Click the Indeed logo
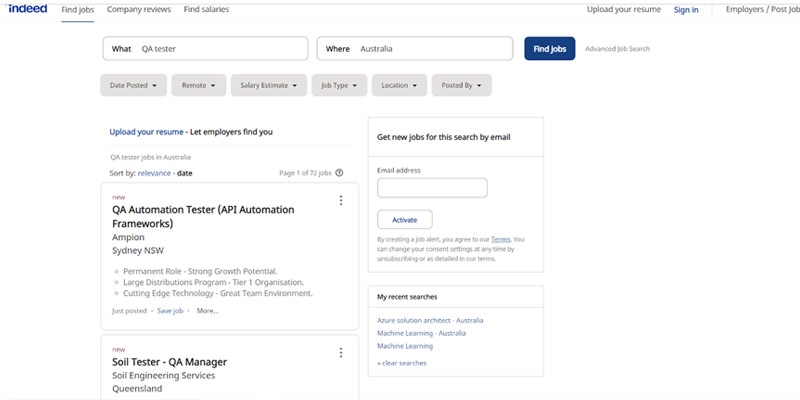 point(28,9)
